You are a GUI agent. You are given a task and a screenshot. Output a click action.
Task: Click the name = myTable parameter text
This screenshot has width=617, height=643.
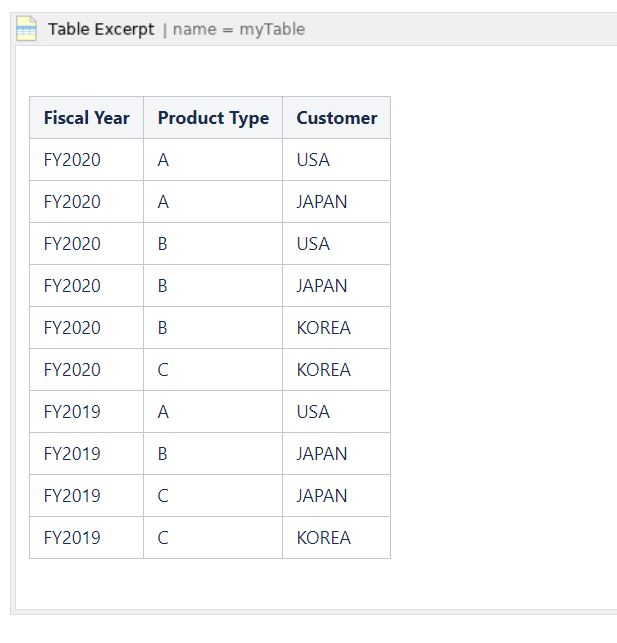239,30
